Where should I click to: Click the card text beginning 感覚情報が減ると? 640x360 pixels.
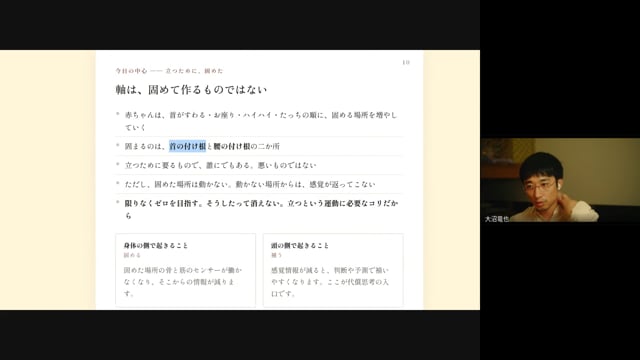pos(330,282)
